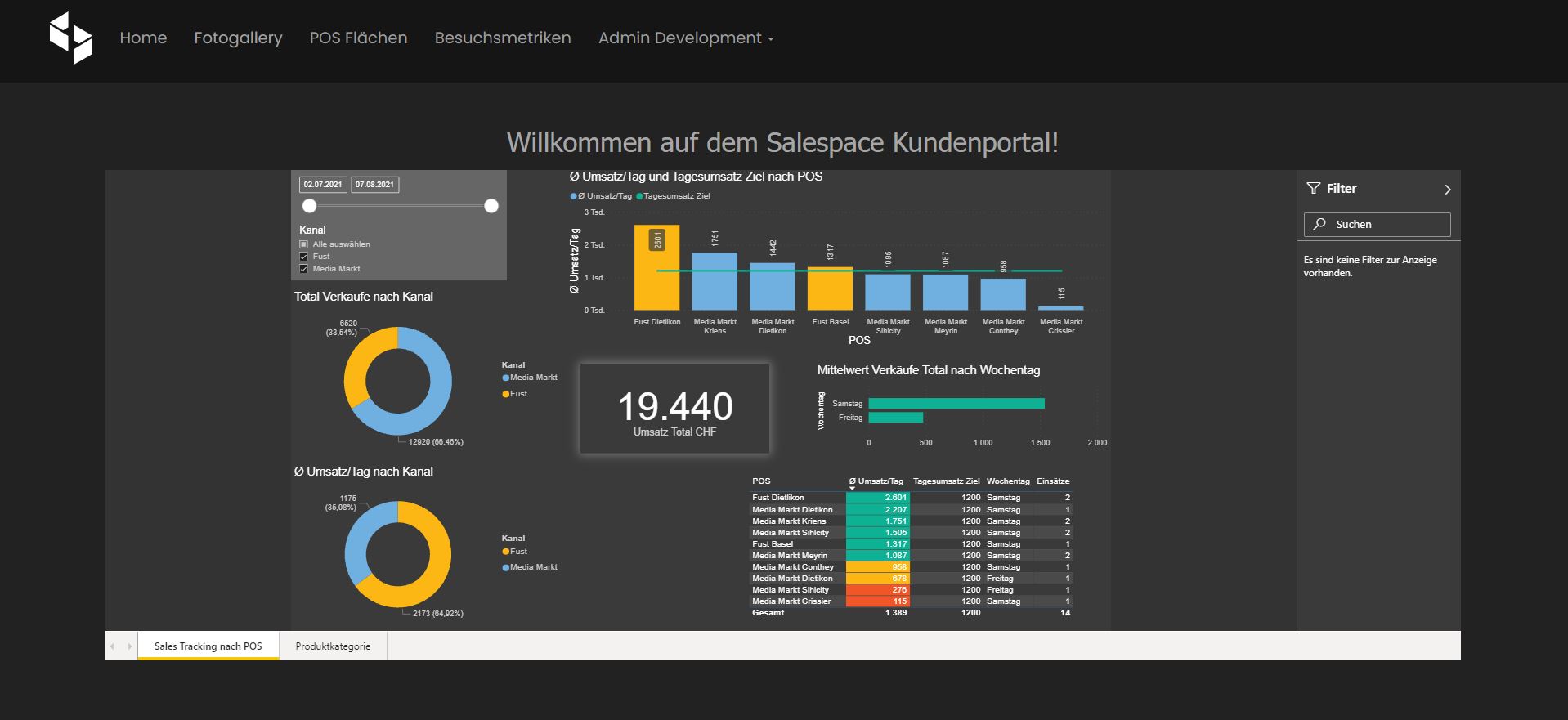Toggle the Alle auswählen checkbox
The image size is (1568, 720).
303,244
